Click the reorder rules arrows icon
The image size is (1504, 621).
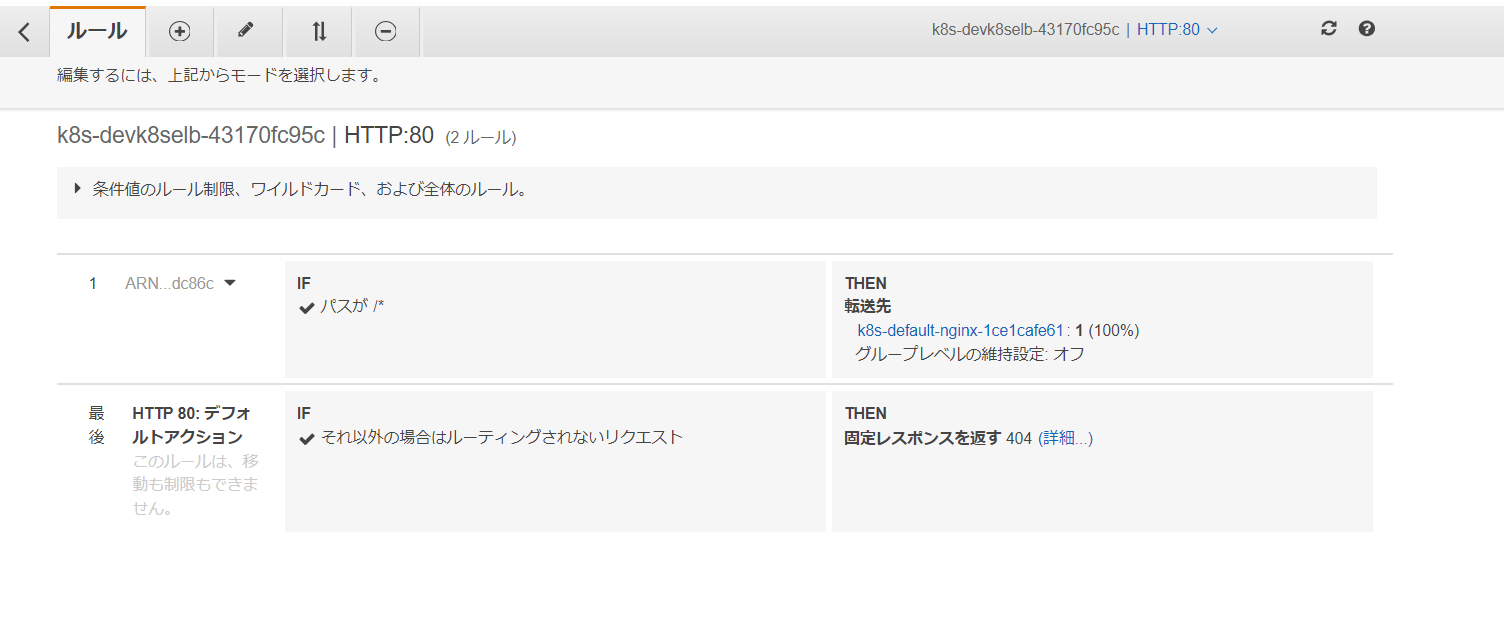coord(319,31)
